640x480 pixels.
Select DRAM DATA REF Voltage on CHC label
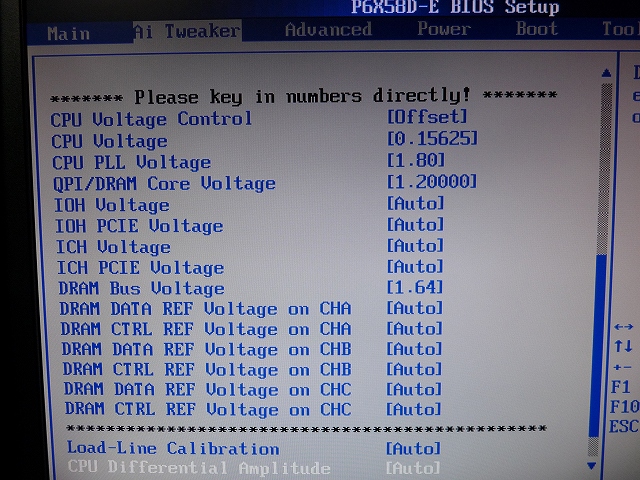click(x=208, y=390)
